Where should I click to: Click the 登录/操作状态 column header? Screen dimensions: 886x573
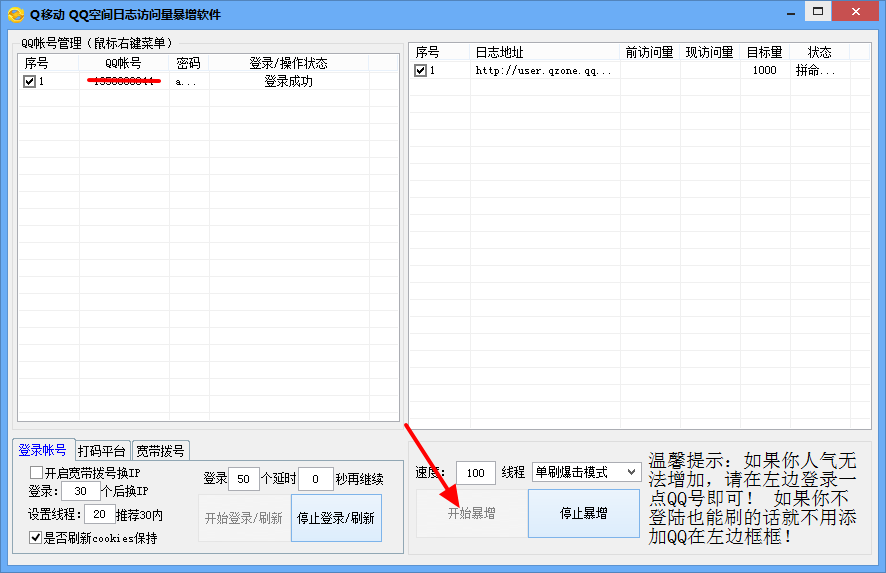pyautogui.click(x=289, y=63)
